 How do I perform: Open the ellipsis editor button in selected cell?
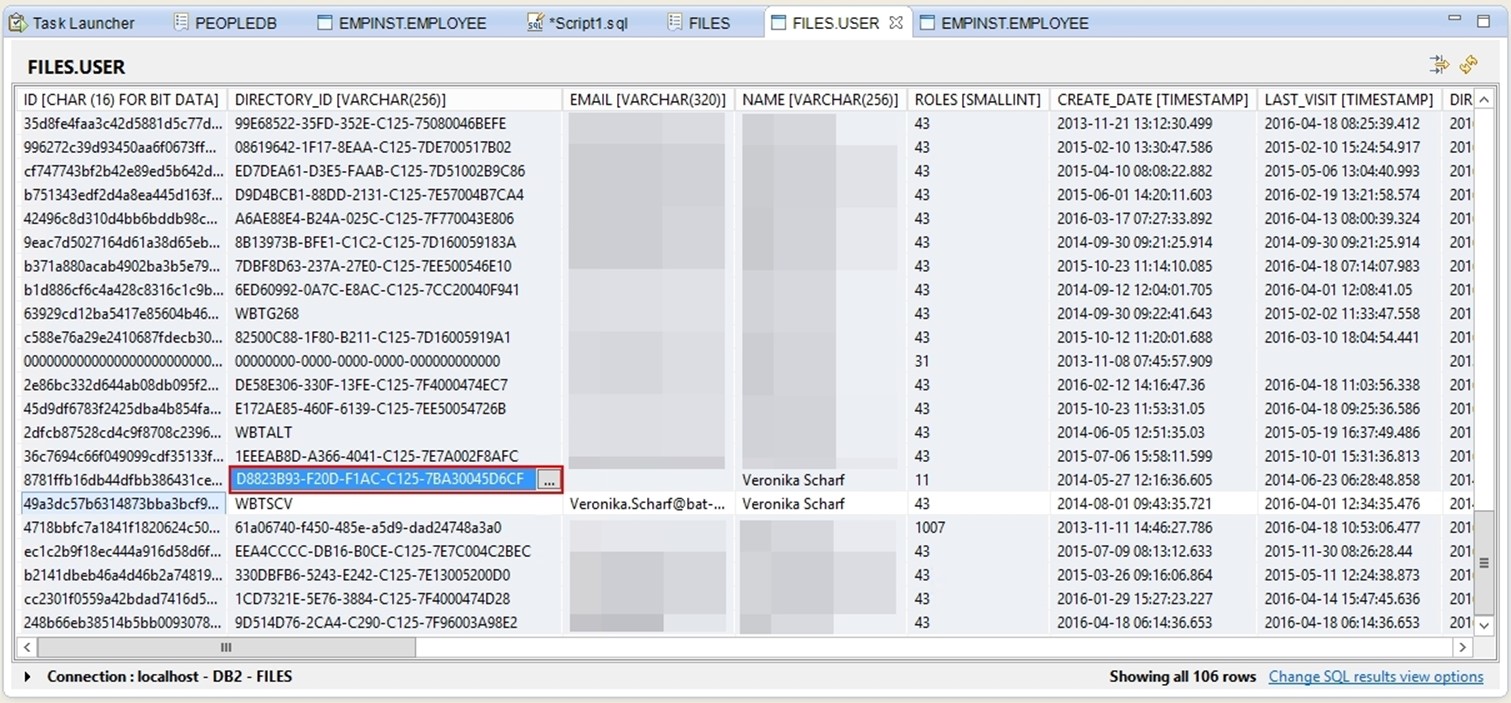click(547, 481)
